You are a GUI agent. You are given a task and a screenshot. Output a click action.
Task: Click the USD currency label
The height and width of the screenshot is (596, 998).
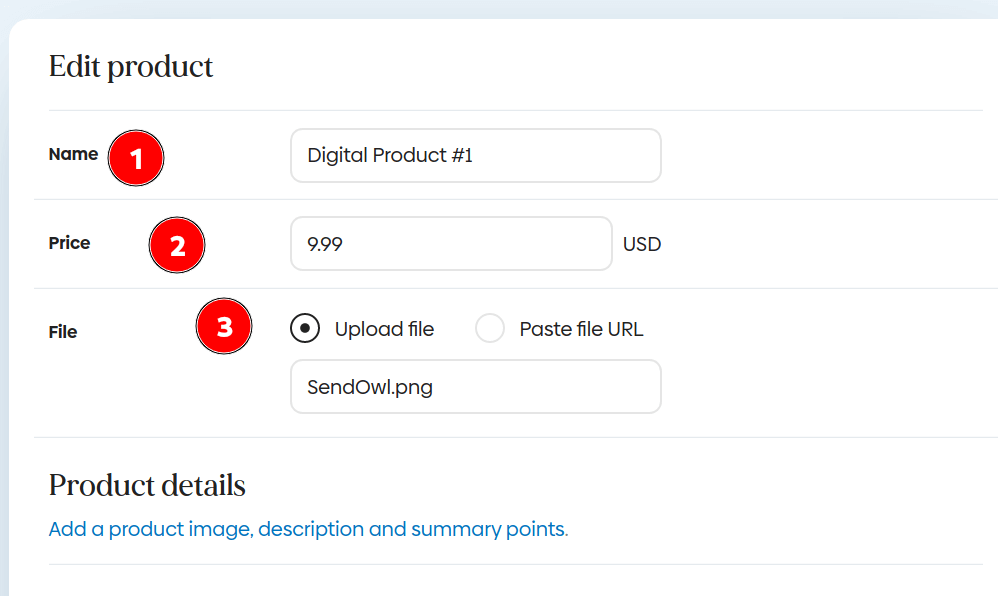coord(642,244)
